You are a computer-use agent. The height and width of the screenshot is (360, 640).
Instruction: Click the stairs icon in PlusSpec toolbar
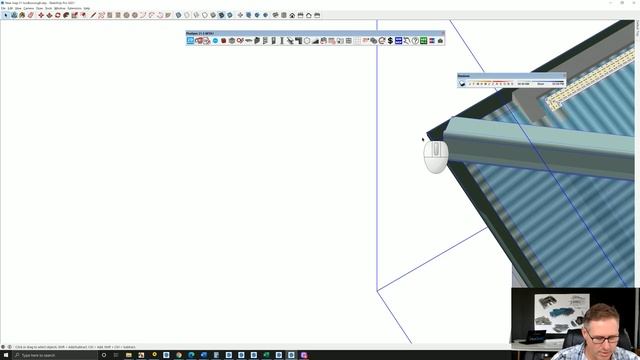coord(315,40)
